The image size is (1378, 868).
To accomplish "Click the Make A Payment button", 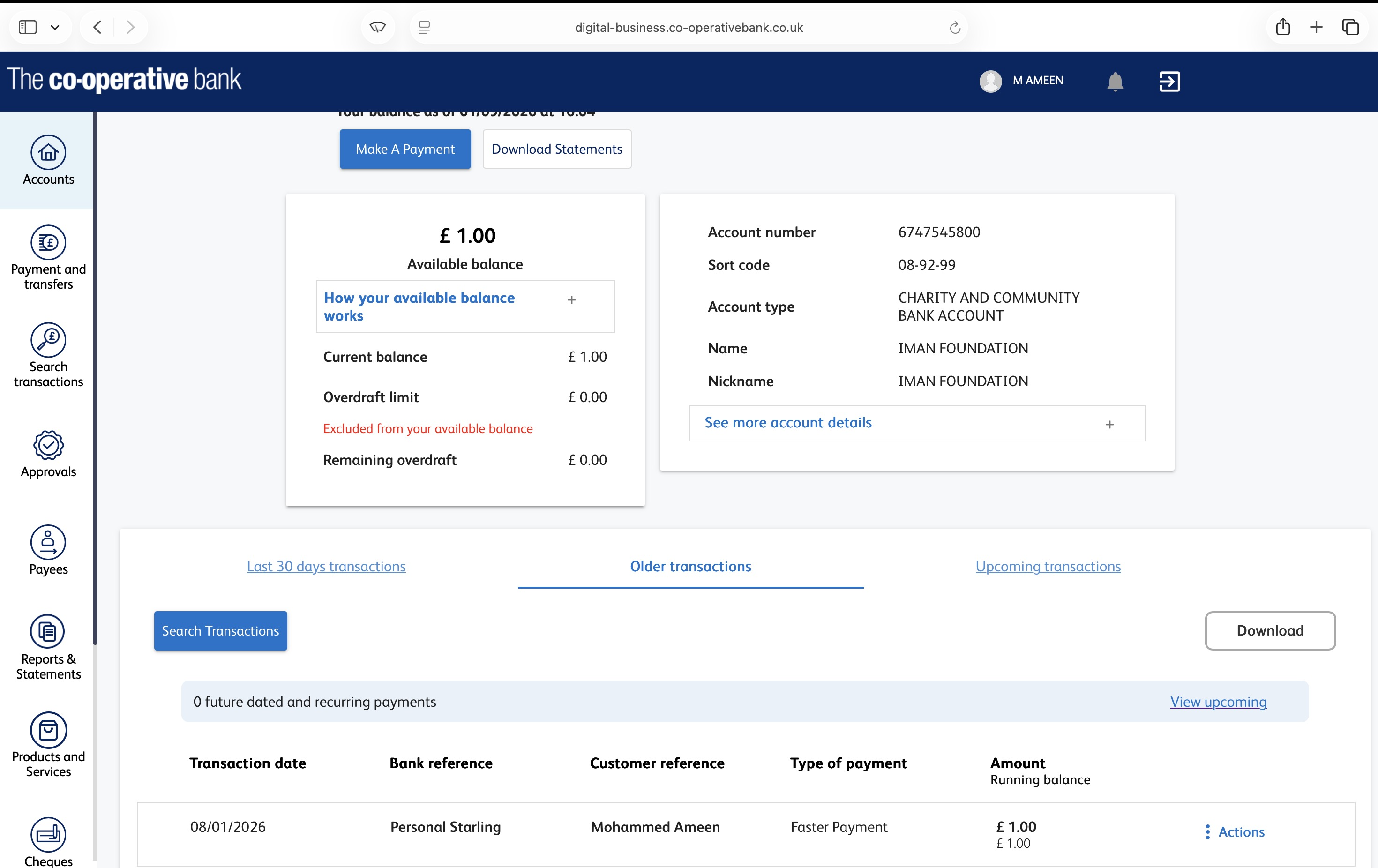I will 405,150.
